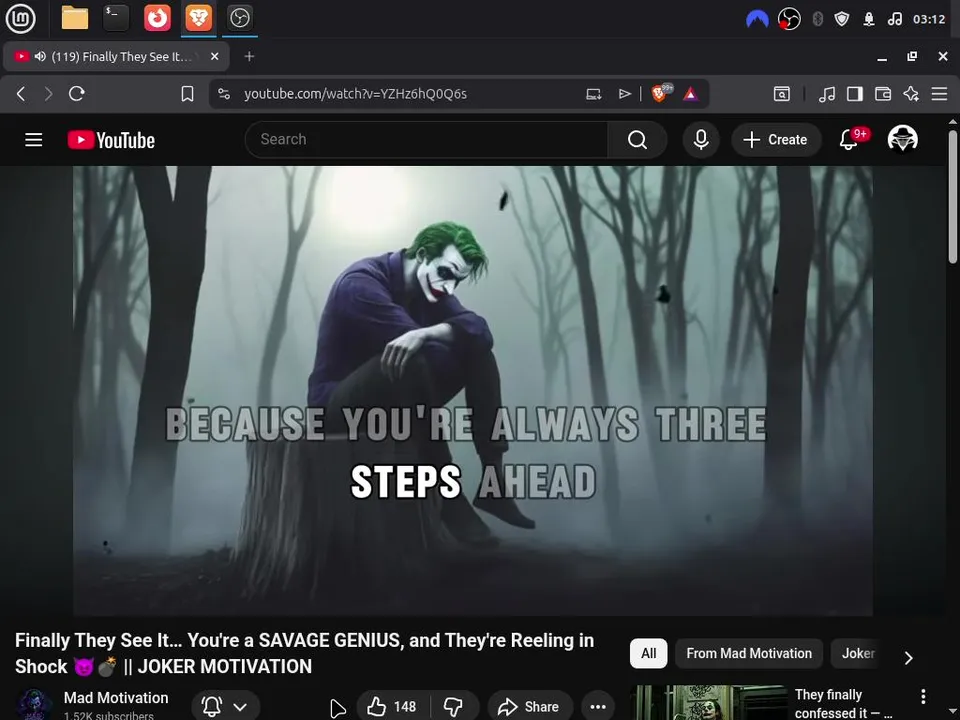960x720 pixels.
Task: Click the video player to pause
Action: tap(473, 390)
